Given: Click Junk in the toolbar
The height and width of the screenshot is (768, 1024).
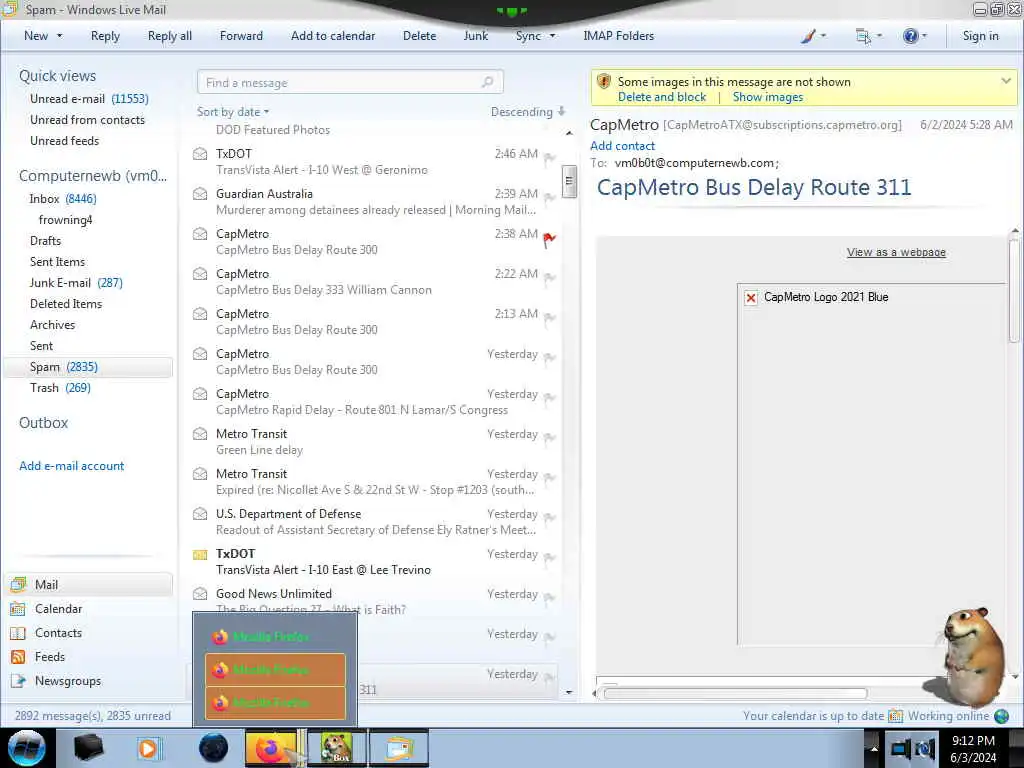Looking at the screenshot, I should point(475,36).
